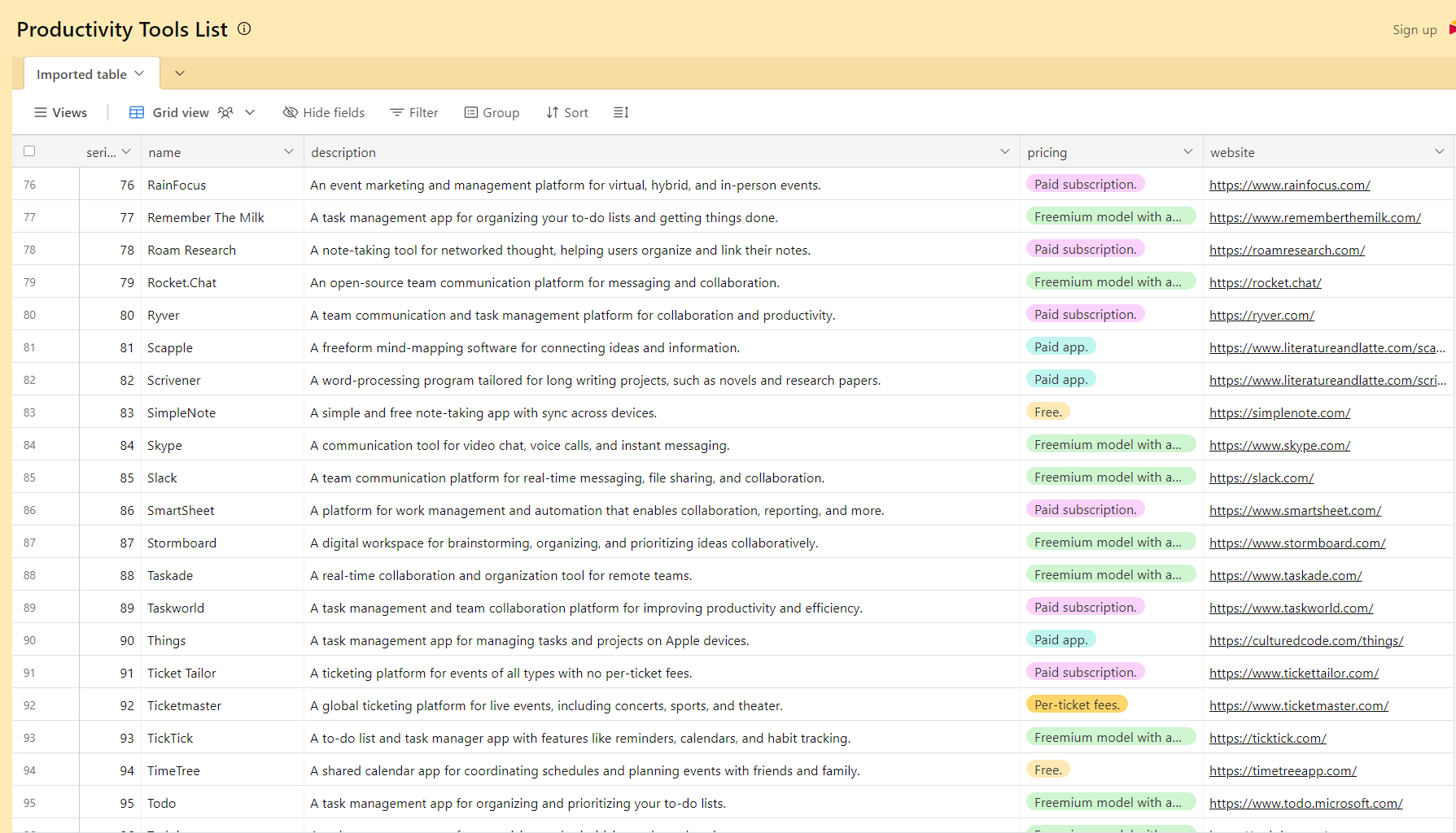Click the Per-ticket fees tag for Ticketmaster
This screenshot has width=1456, height=833.
(1077, 705)
